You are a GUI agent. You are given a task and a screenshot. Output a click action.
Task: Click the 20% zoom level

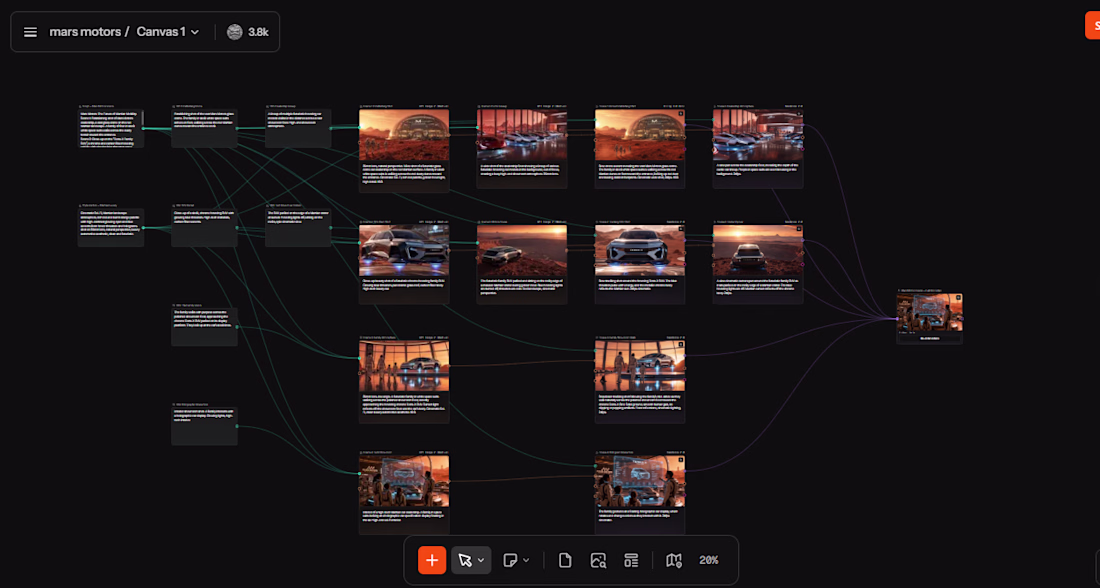709,560
